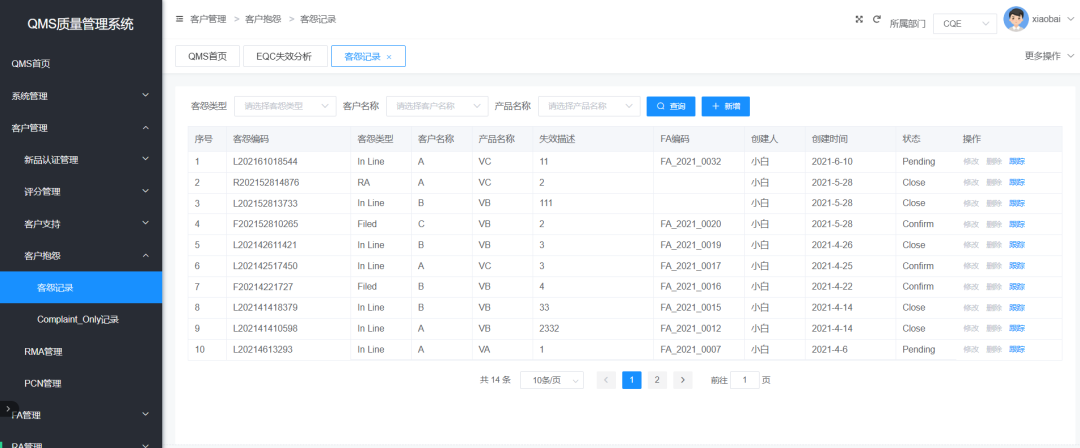Click 客户抱怨 in the breadcrumb
Viewport: 1080px width, 448px height.
263,19
